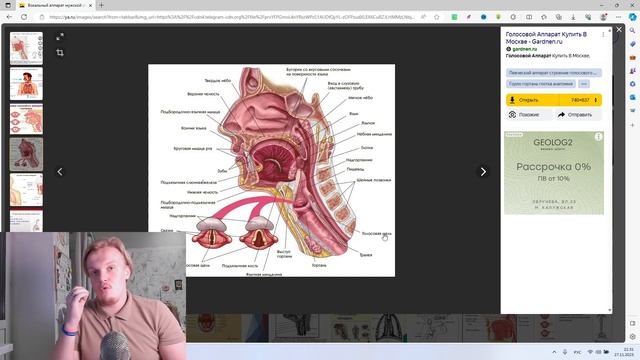Select the fifth thumbnail in left strip
The height and width of the screenshot is (360, 640).
click(x=26, y=190)
